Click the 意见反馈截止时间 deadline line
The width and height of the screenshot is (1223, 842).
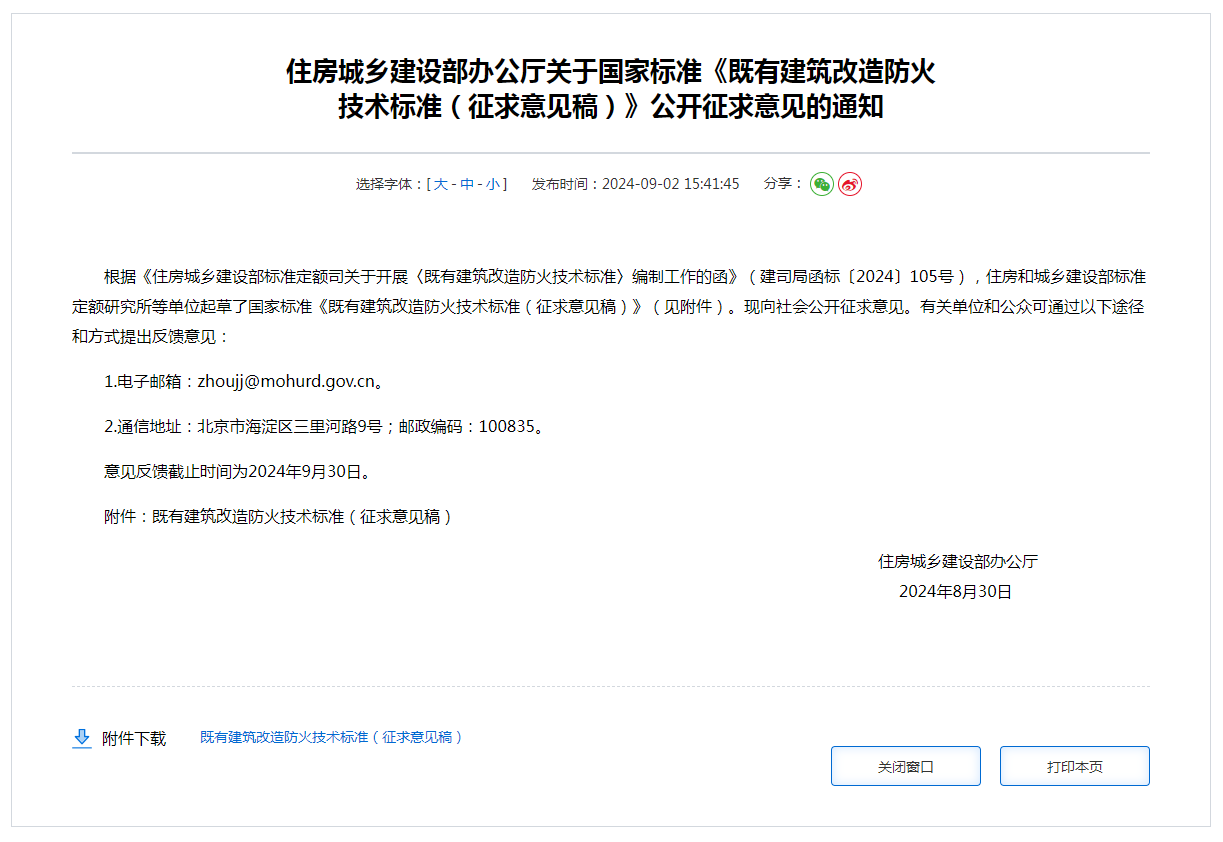(237, 471)
